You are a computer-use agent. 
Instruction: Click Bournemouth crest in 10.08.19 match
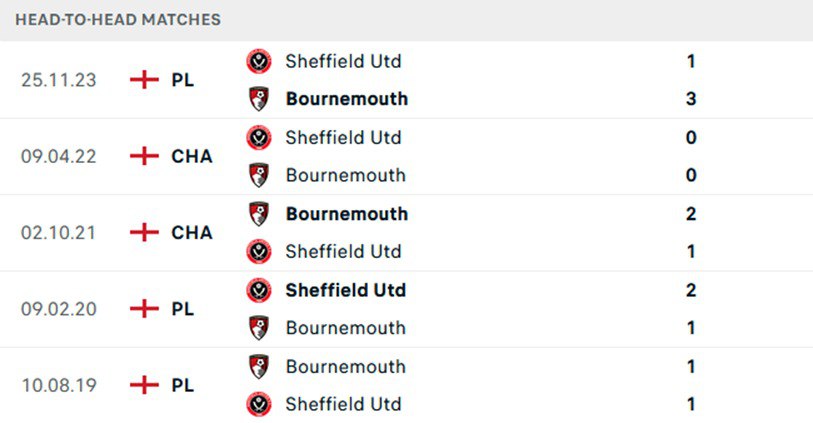(x=259, y=366)
